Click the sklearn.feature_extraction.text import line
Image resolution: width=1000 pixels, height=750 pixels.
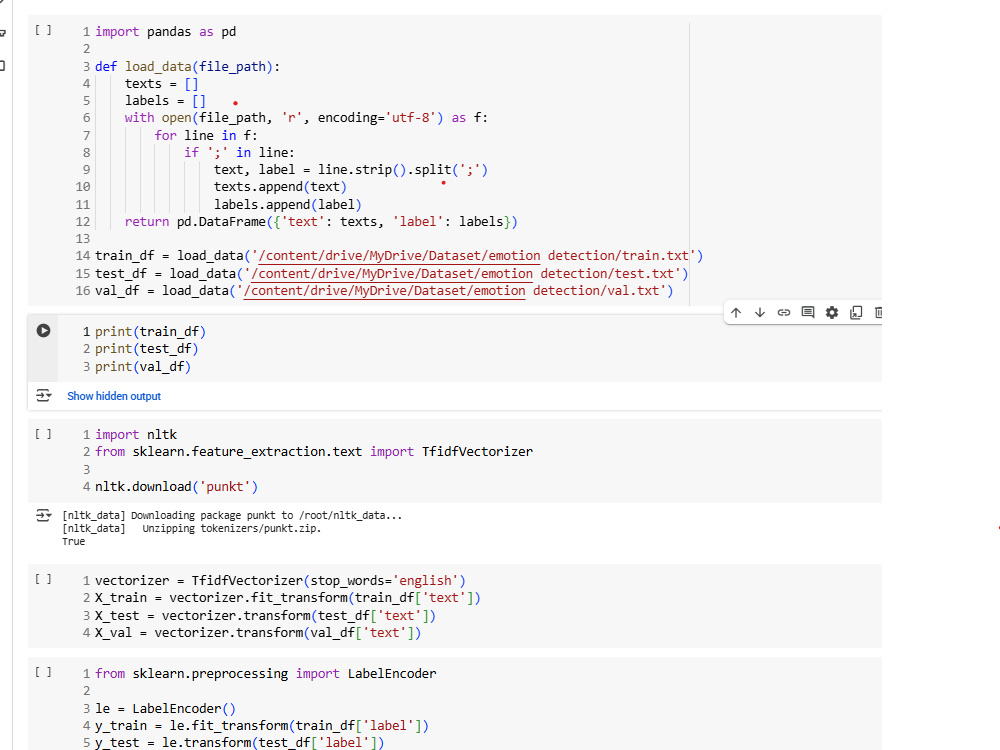tap(314, 452)
